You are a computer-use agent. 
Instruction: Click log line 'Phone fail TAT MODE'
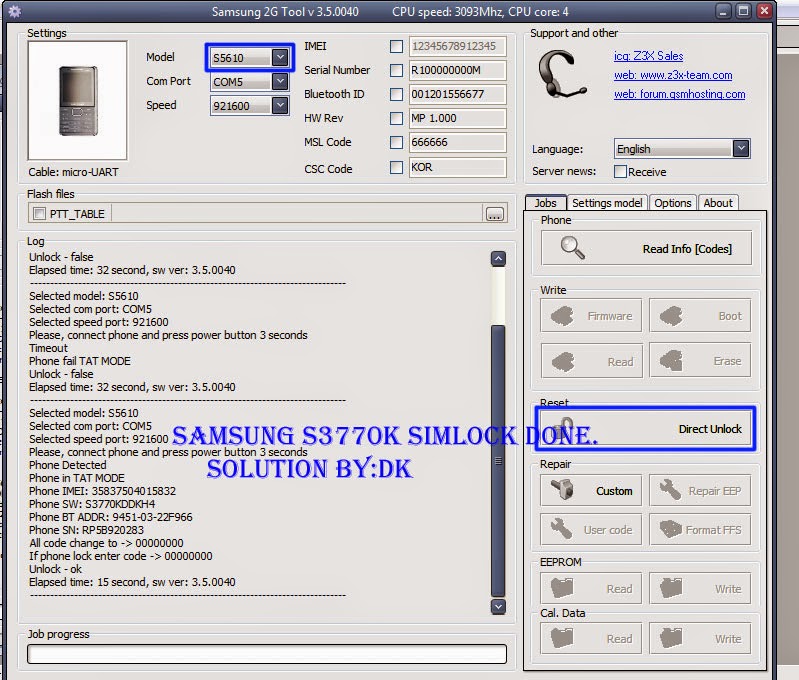tap(79, 361)
